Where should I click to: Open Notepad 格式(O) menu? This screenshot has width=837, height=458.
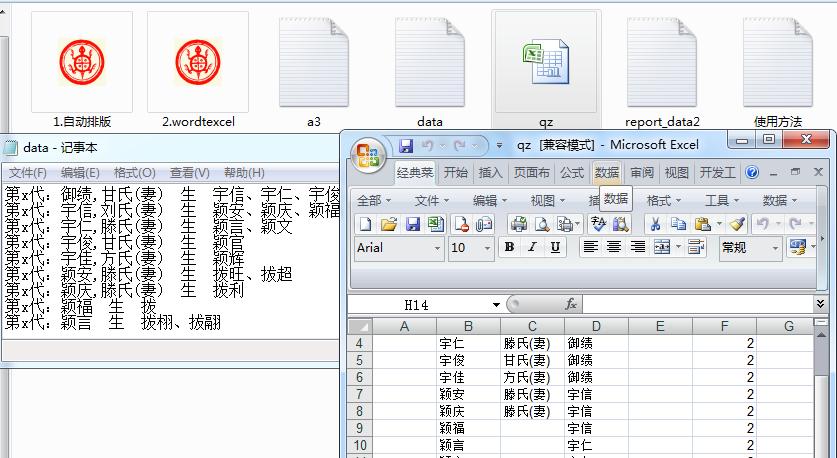(x=135, y=173)
